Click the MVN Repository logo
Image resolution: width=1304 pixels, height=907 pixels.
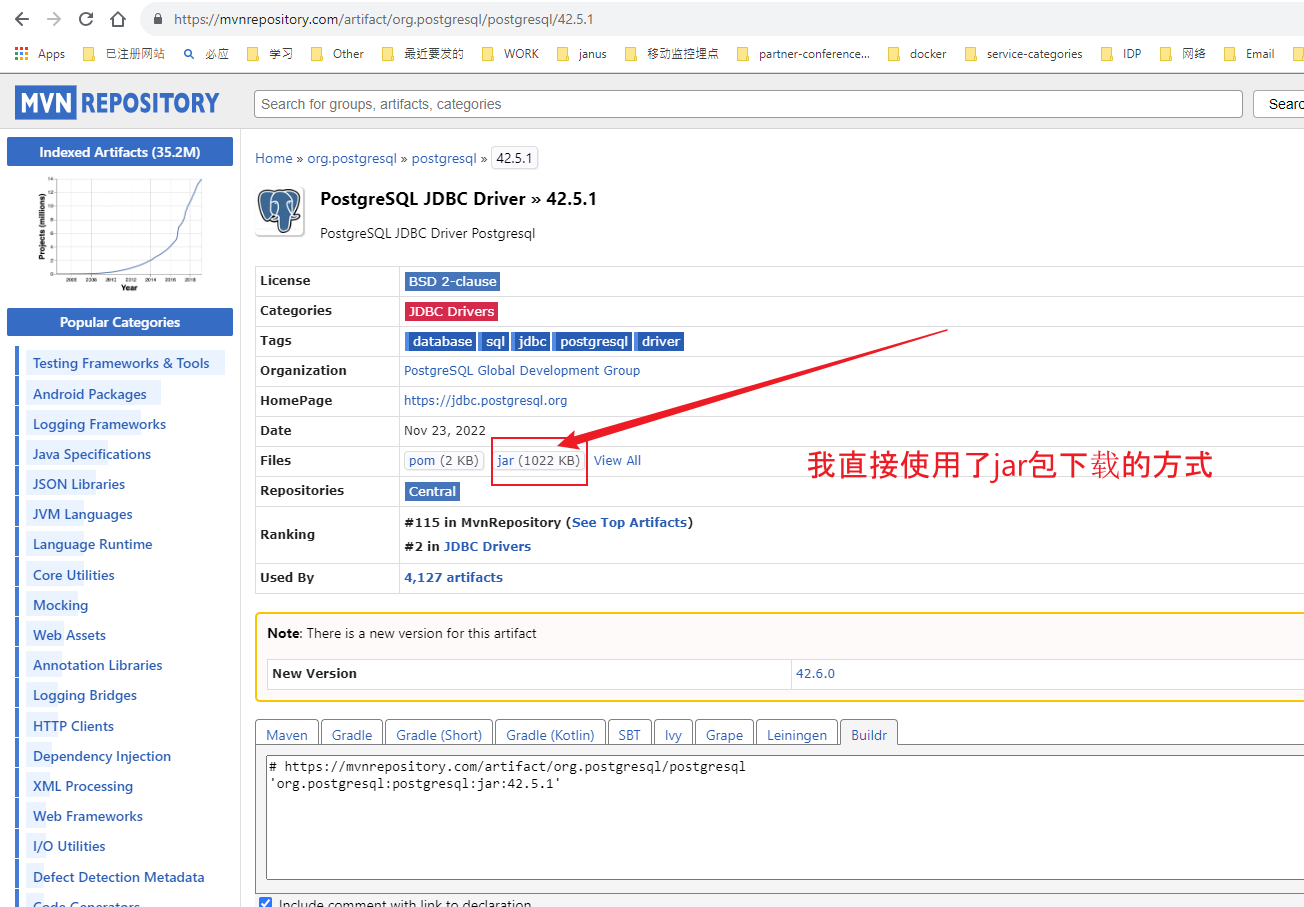pos(116,102)
